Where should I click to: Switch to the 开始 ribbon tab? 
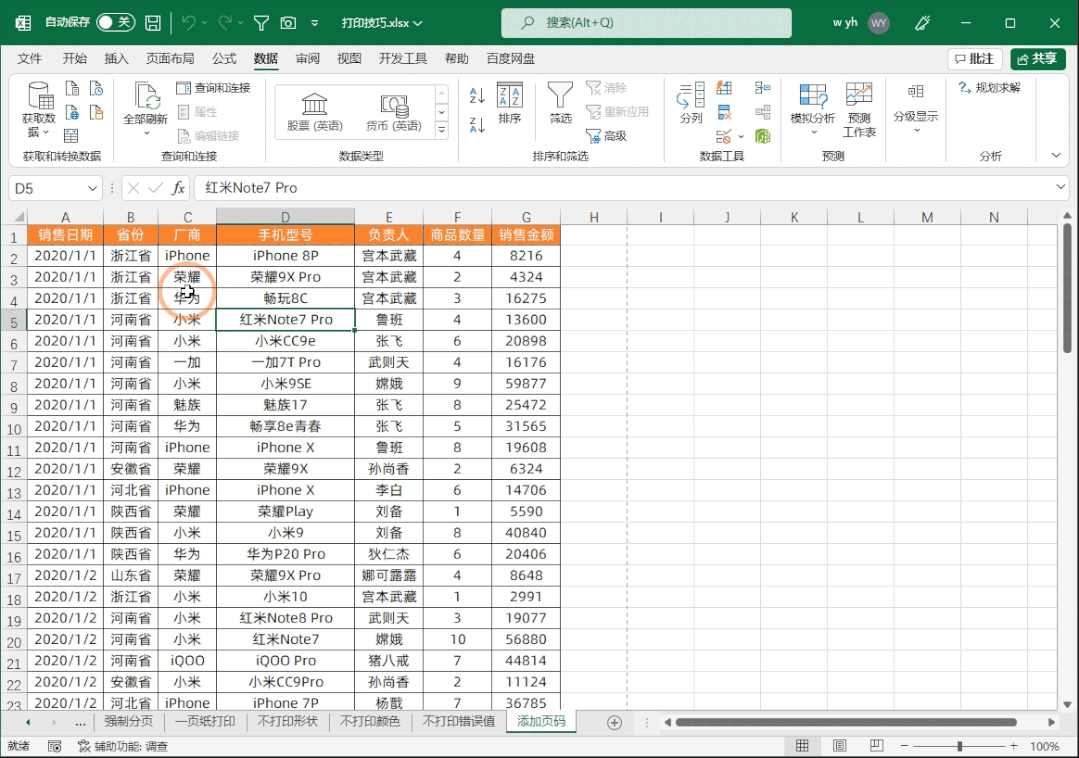coord(74,58)
